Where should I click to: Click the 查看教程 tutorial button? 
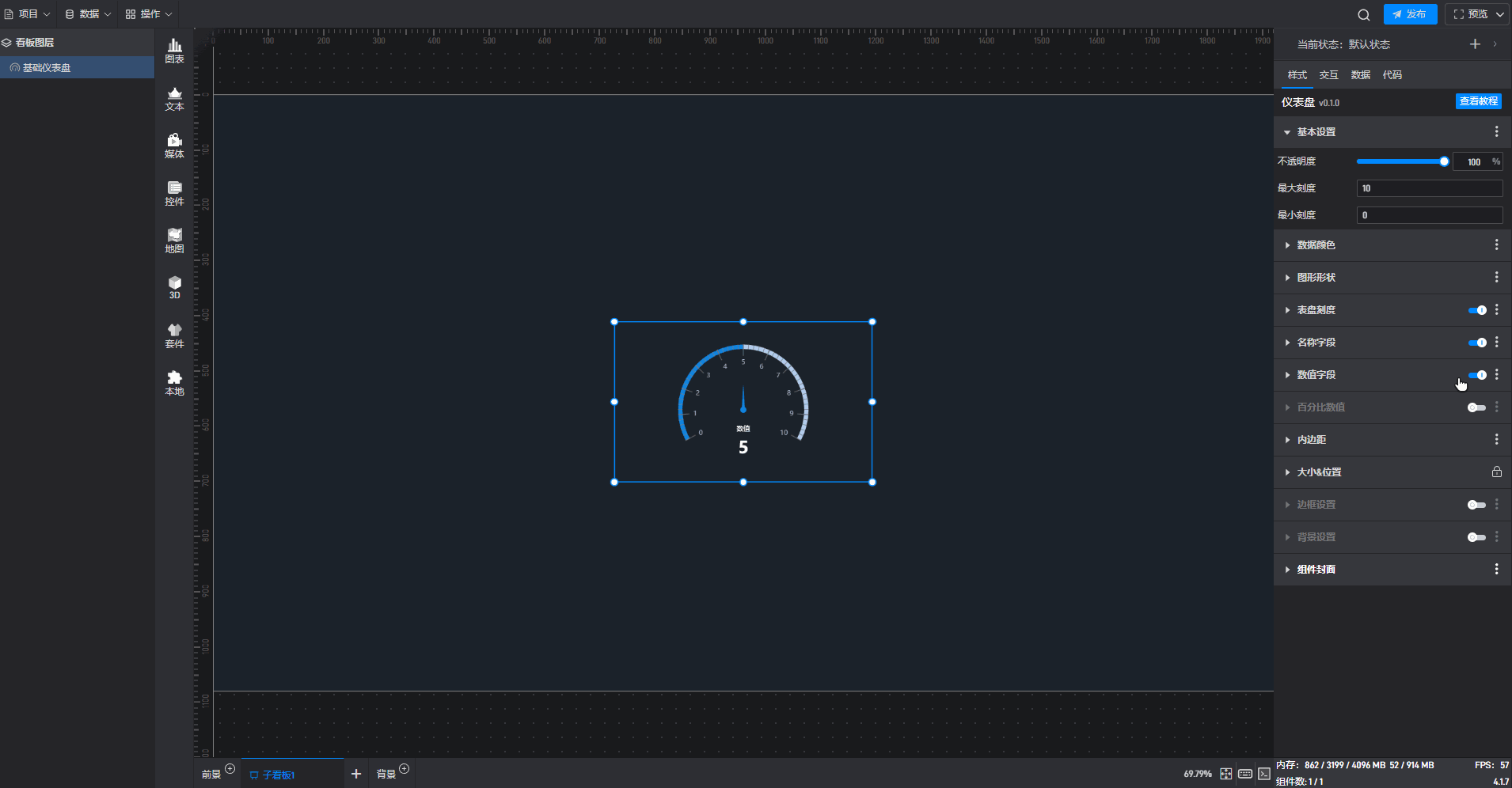click(x=1478, y=101)
